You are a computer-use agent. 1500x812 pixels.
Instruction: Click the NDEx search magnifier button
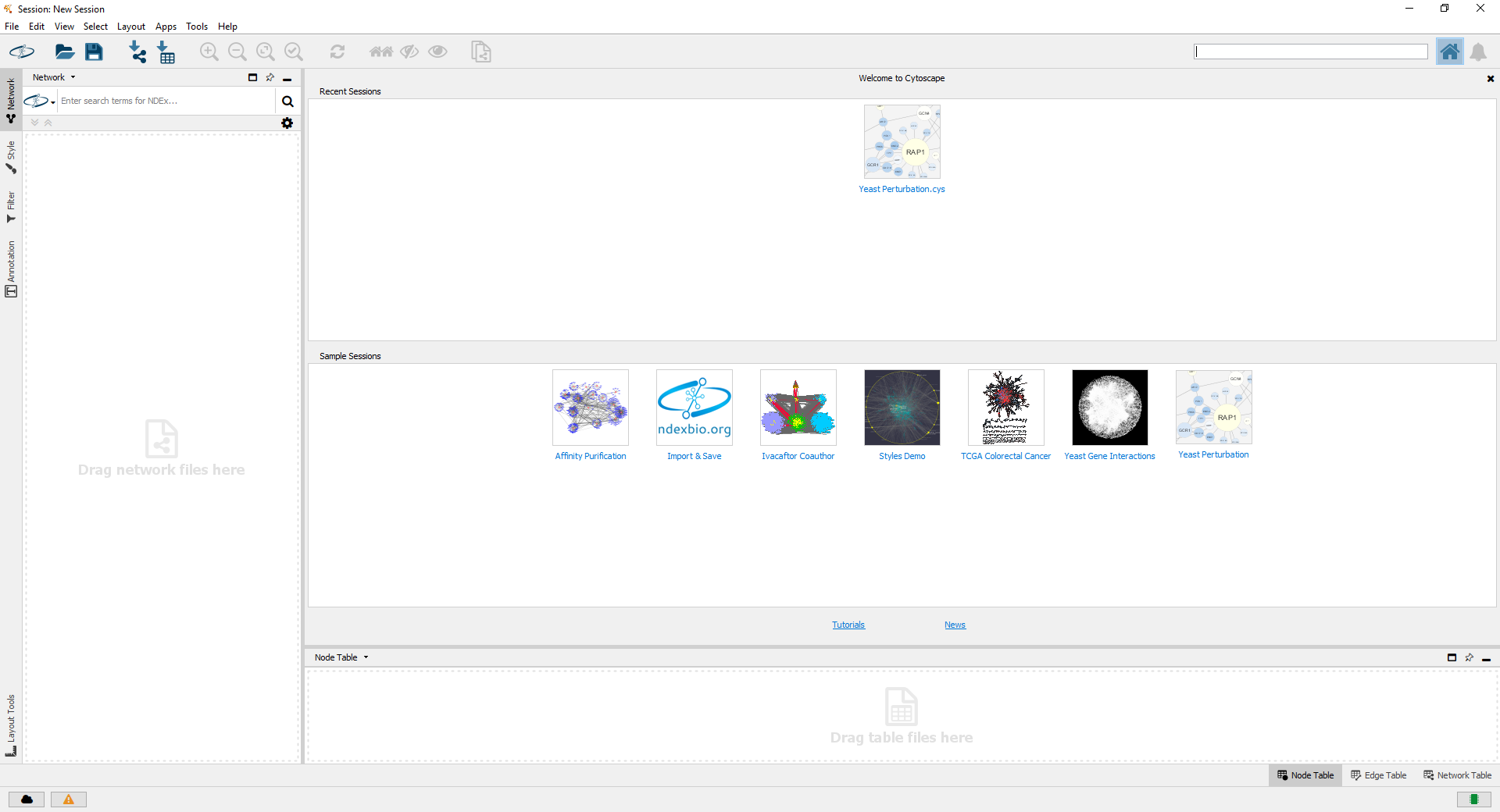pos(287,101)
